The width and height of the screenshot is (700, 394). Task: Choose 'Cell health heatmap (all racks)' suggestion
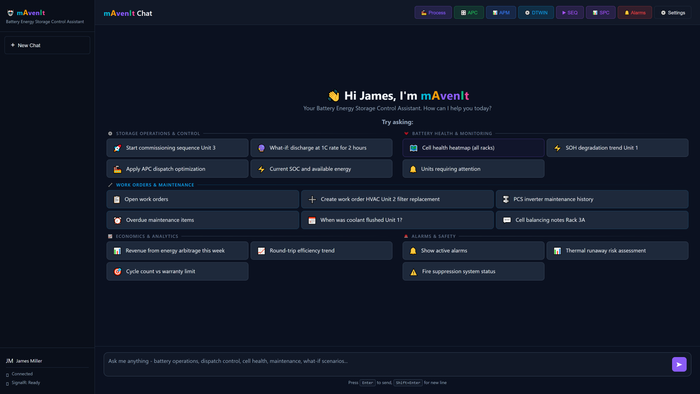pos(473,148)
